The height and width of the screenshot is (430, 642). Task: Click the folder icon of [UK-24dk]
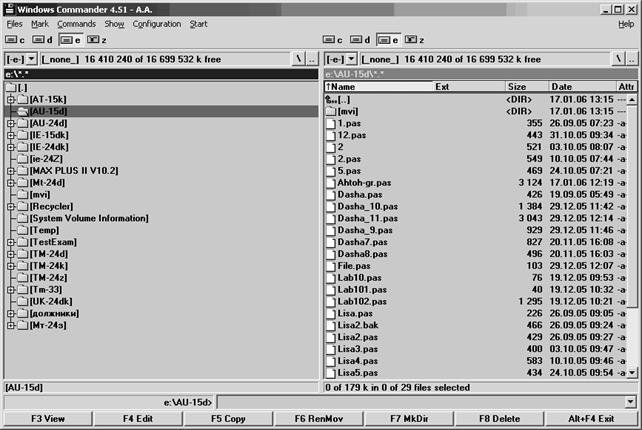click(23, 301)
